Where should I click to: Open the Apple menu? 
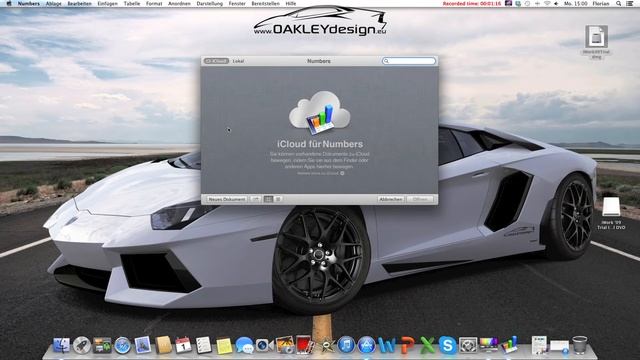(x=9, y=3)
